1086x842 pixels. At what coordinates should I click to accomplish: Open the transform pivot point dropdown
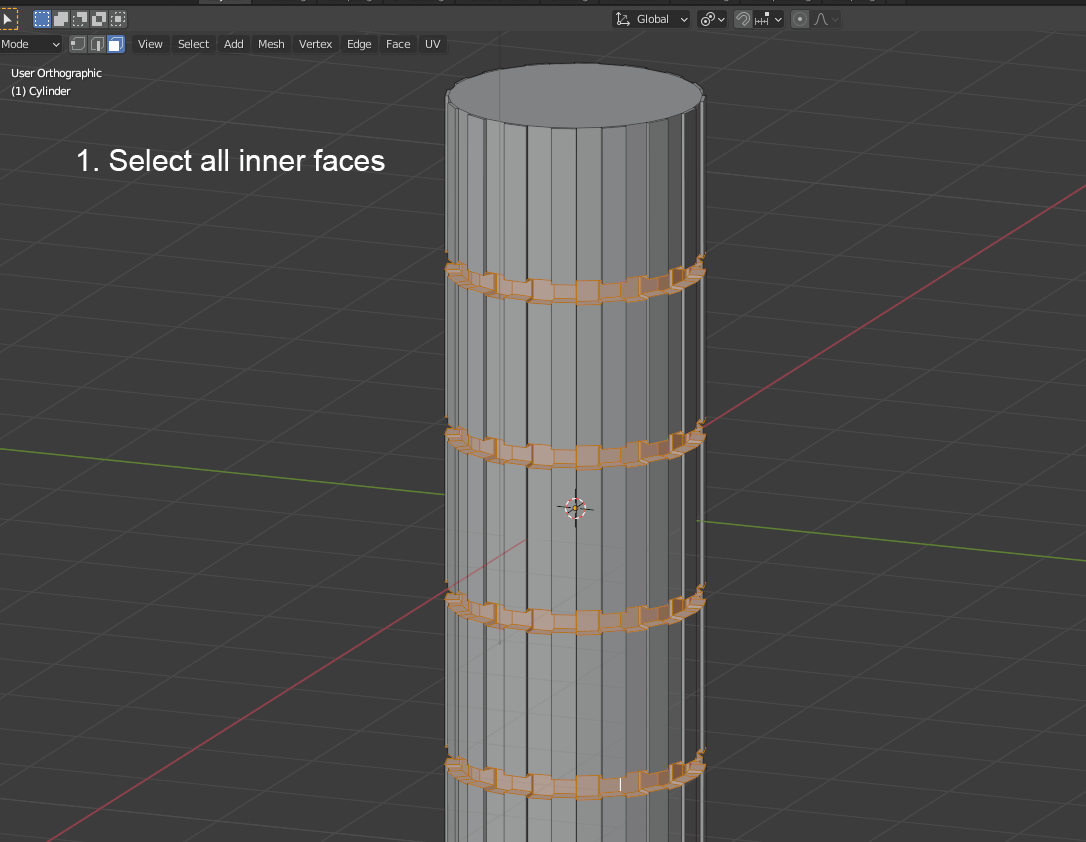point(711,19)
